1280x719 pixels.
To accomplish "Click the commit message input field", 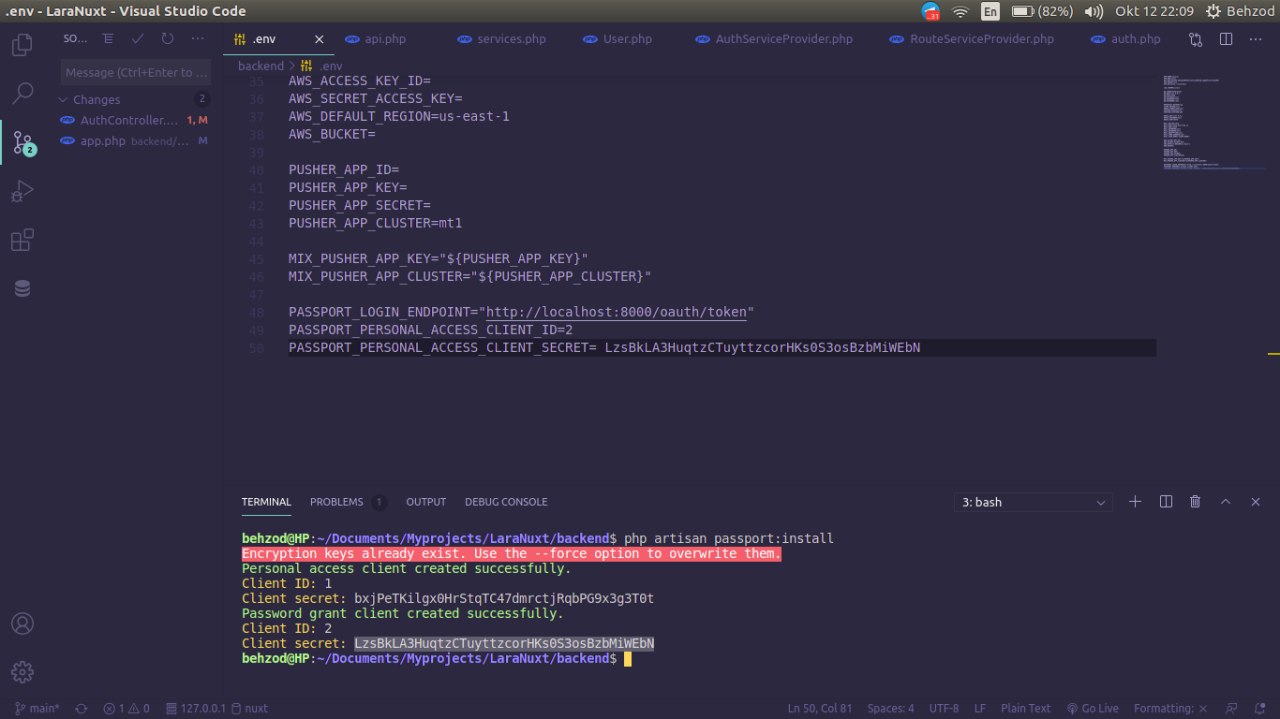I will coord(136,72).
